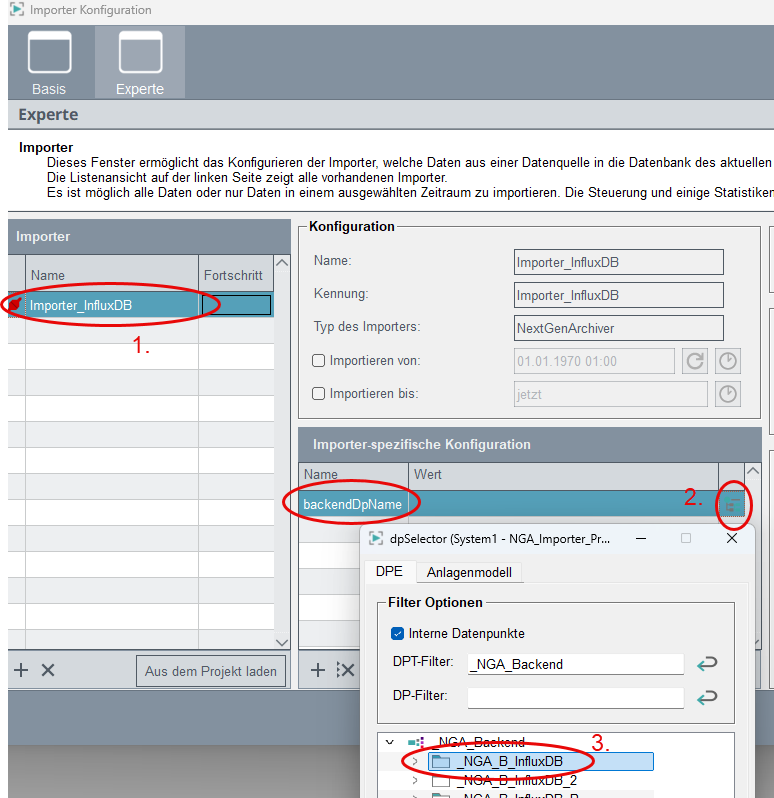Move the importer list up with arrow
774x798 pixels.
281,263
